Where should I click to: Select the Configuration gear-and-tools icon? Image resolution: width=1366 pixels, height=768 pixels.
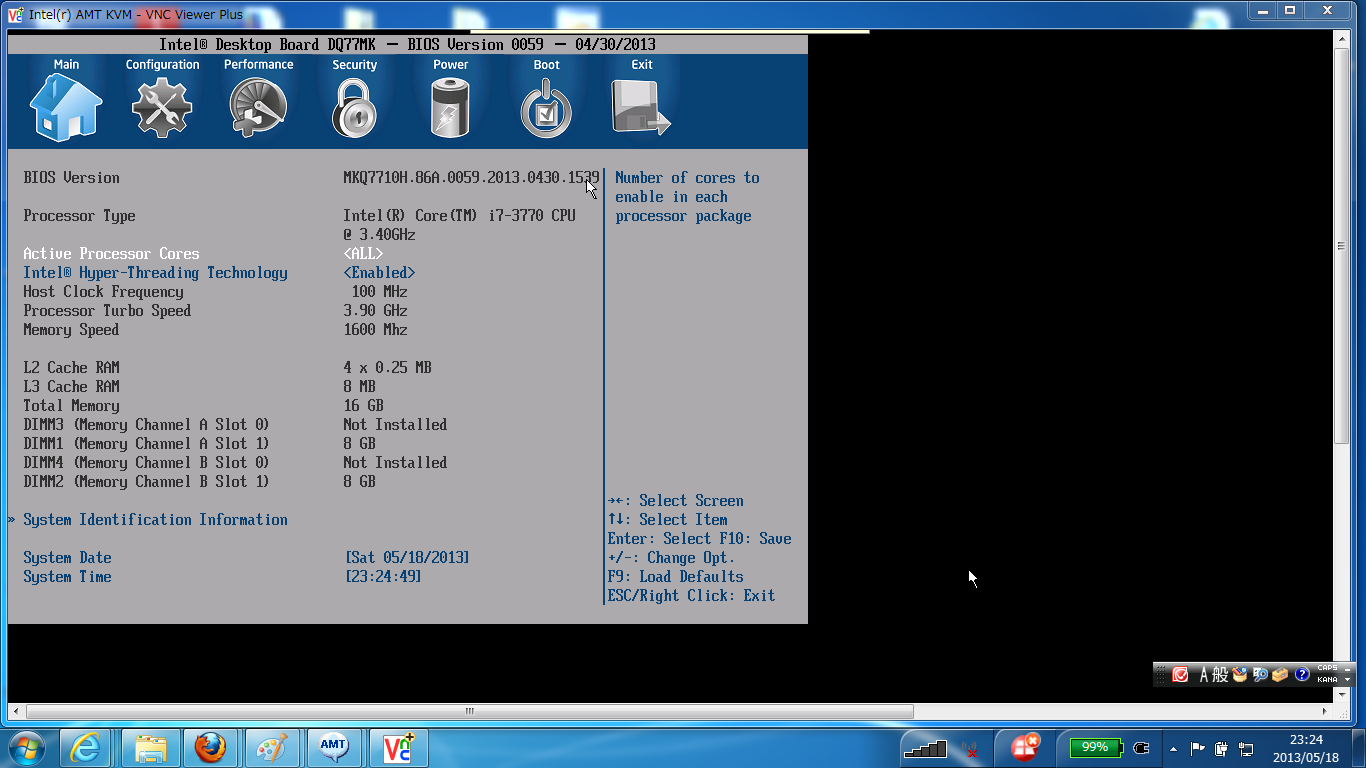(162, 107)
